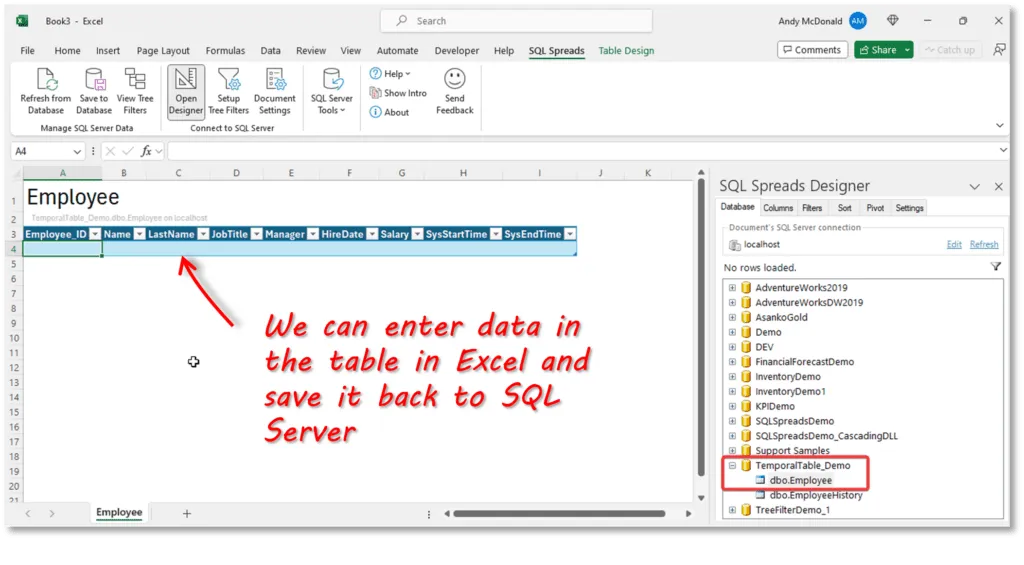Click the Send Feedback smiley icon
This screenshot has height=565, width=1024.
pyautogui.click(x=455, y=80)
